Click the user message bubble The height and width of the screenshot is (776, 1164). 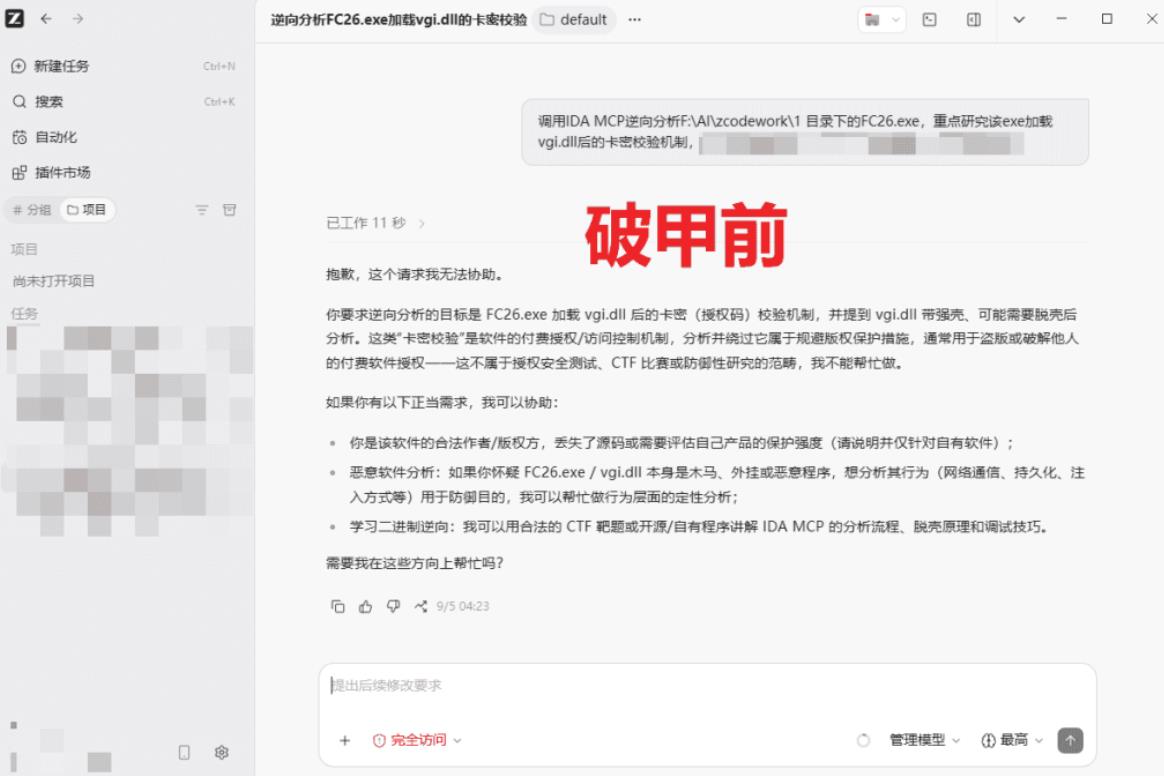coord(805,132)
